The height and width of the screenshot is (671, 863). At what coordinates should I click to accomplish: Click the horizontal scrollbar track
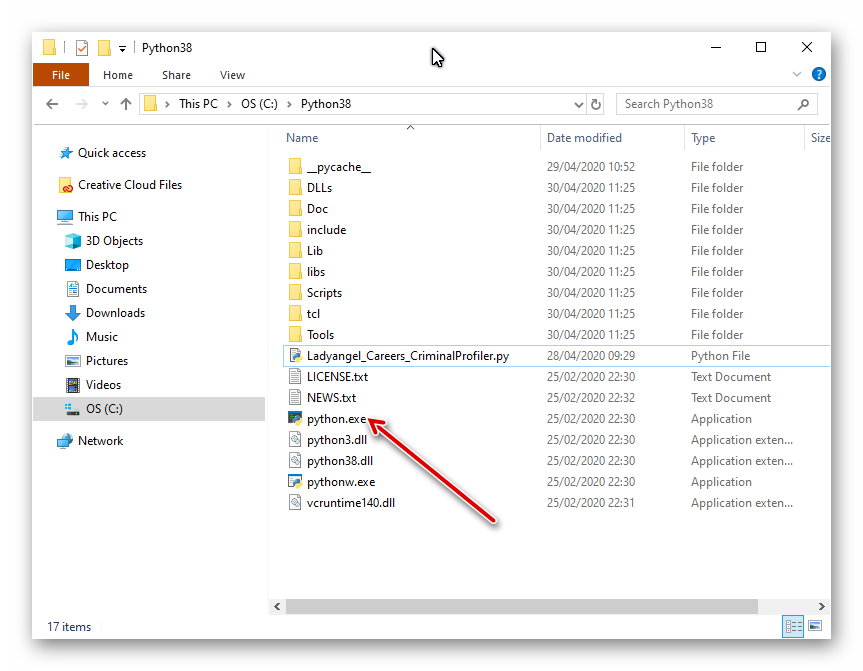pyautogui.click(x=786, y=607)
